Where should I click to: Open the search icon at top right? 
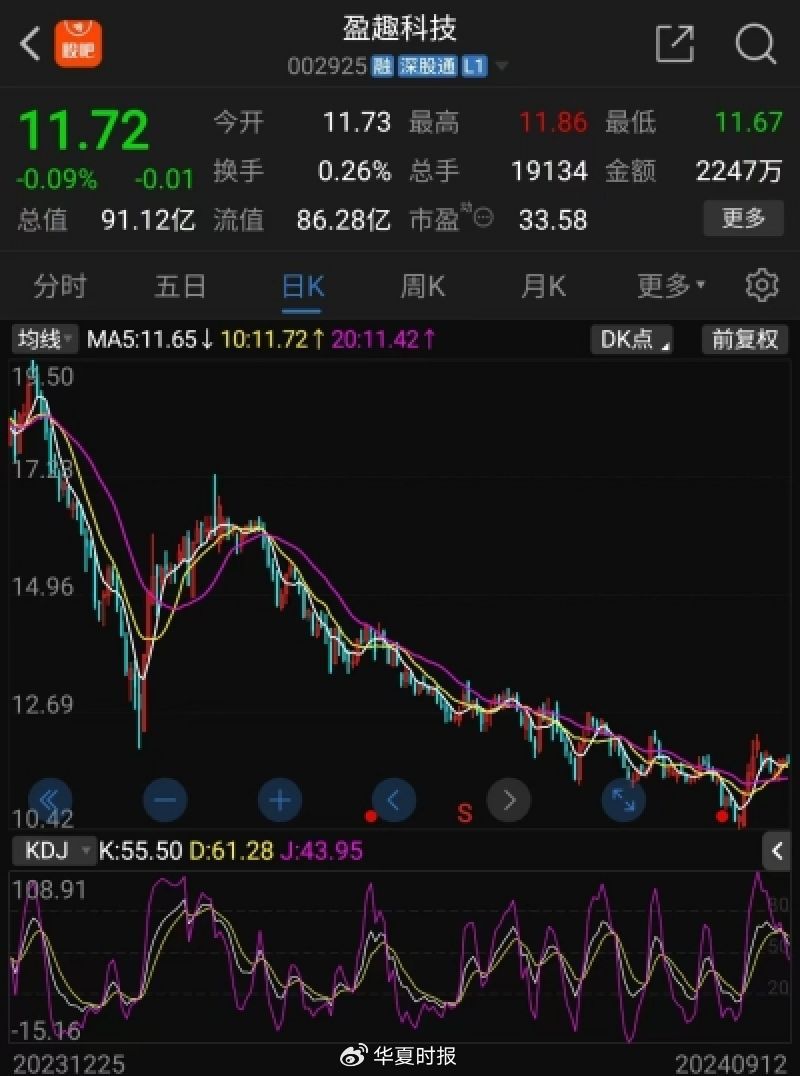point(755,44)
